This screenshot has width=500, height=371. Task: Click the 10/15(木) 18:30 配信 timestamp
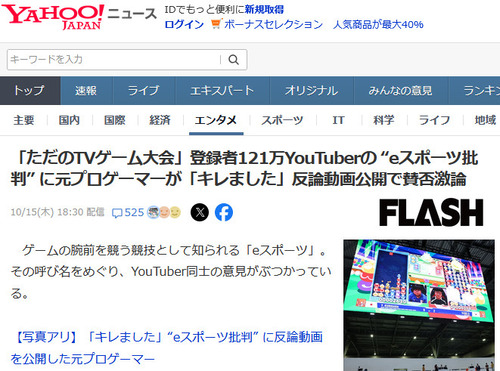tap(58, 212)
